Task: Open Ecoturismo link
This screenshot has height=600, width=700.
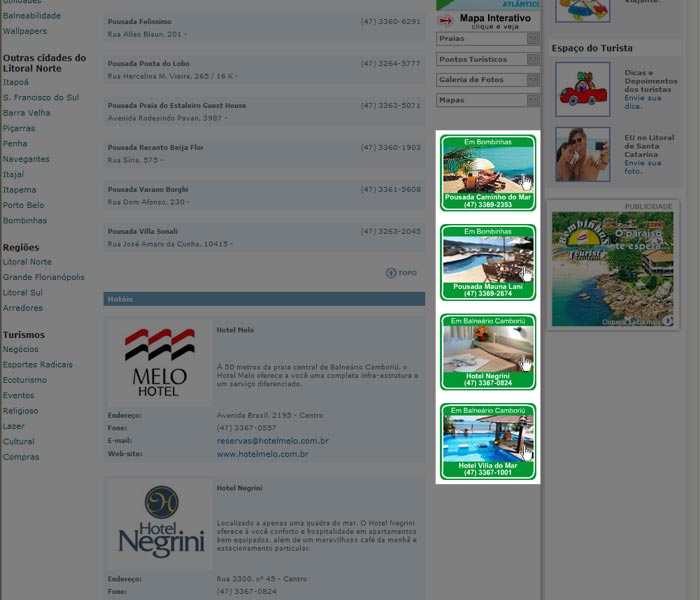Action: [x=25, y=380]
